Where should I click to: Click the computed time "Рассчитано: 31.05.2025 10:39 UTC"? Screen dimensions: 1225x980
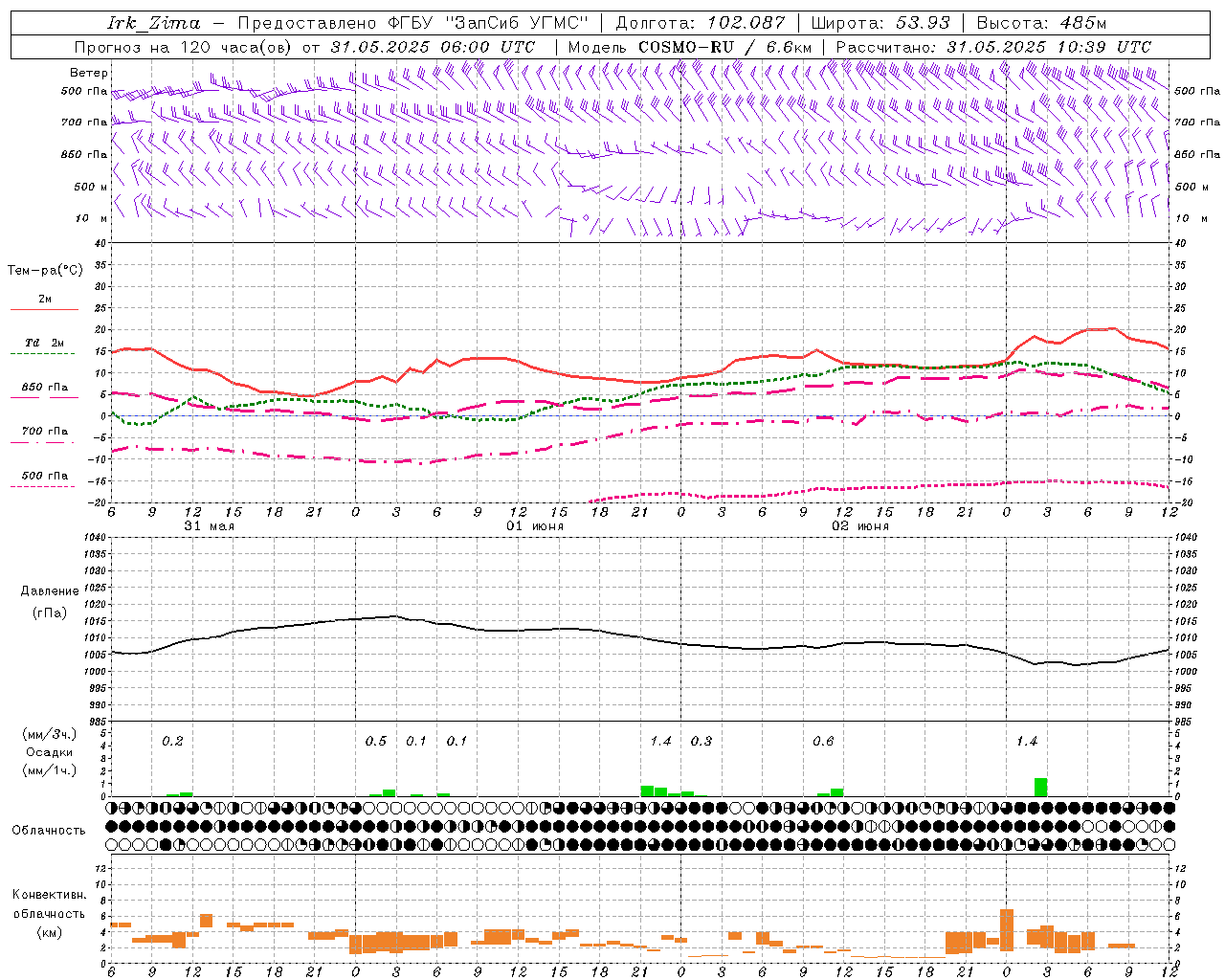click(993, 47)
